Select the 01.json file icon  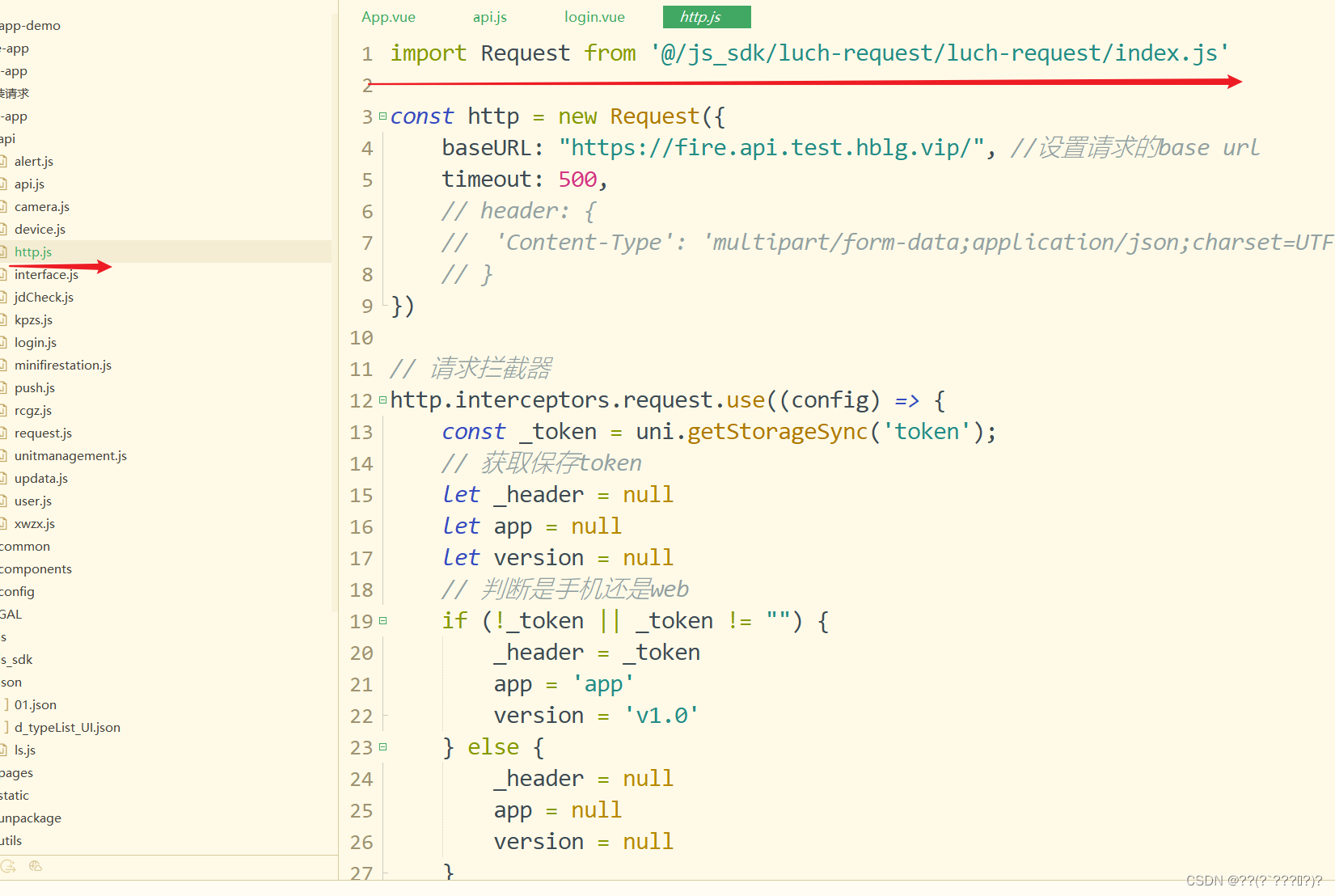8,704
